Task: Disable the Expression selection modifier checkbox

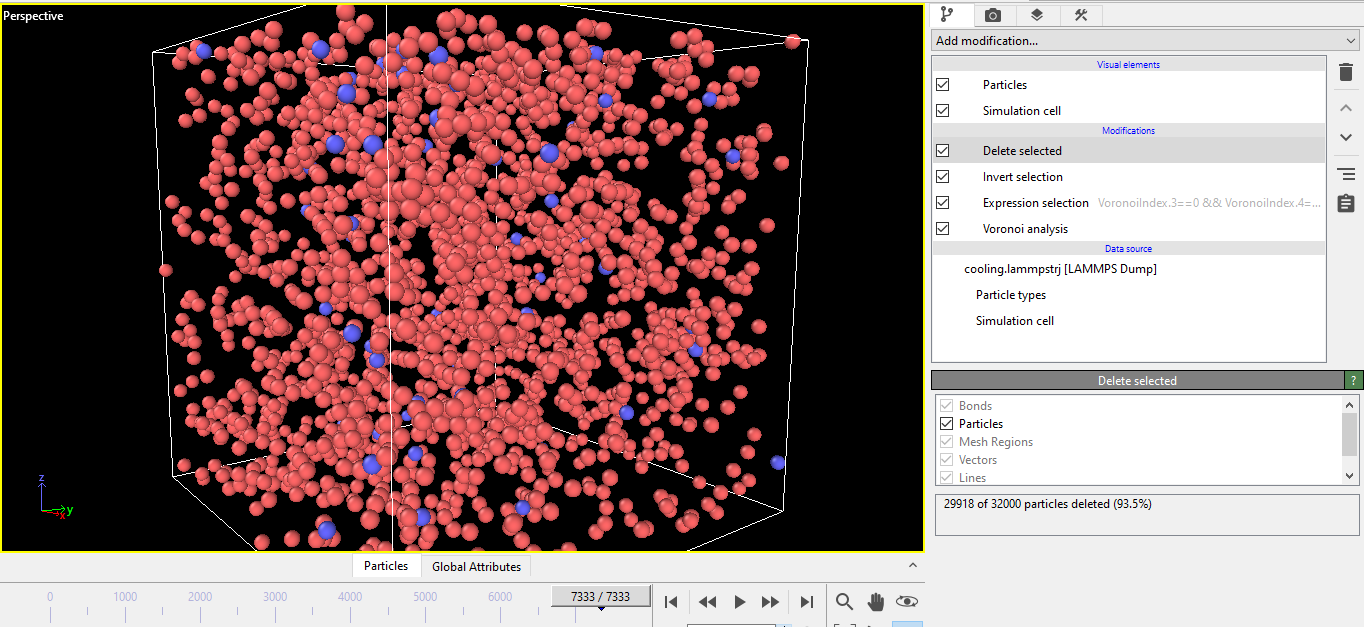Action: pos(942,203)
